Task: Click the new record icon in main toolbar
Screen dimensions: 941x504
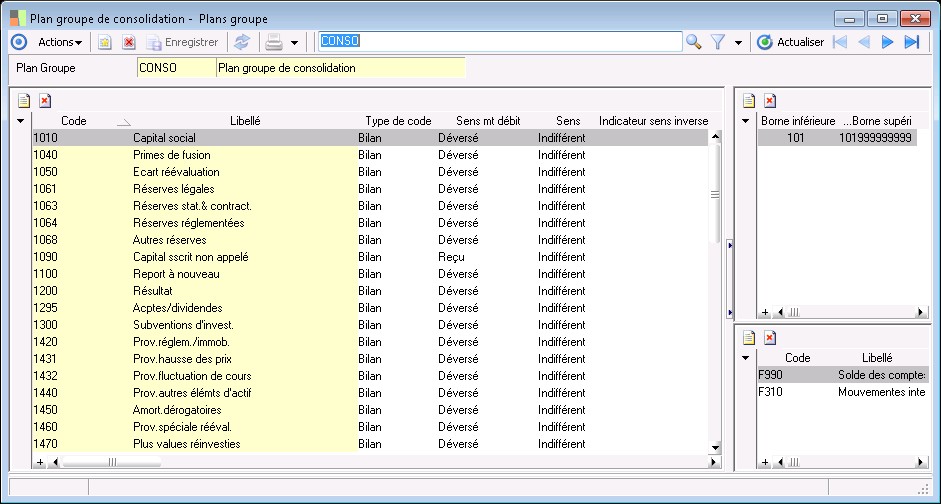Action: [x=104, y=42]
